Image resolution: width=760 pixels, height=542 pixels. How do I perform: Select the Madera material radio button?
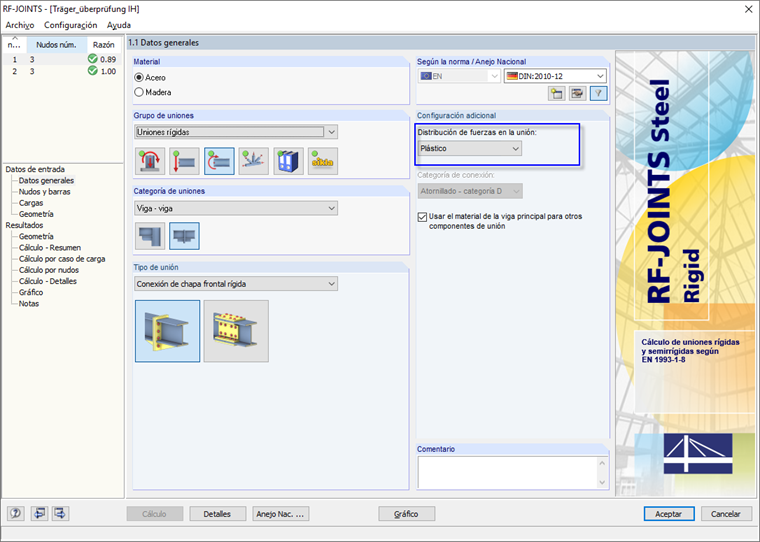click(139, 92)
